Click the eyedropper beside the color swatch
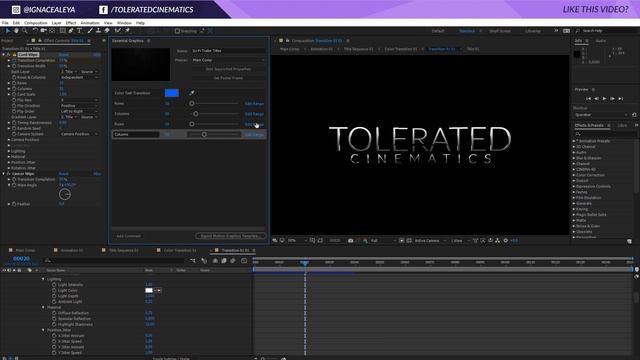The width and height of the screenshot is (640, 360). (x=192, y=93)
